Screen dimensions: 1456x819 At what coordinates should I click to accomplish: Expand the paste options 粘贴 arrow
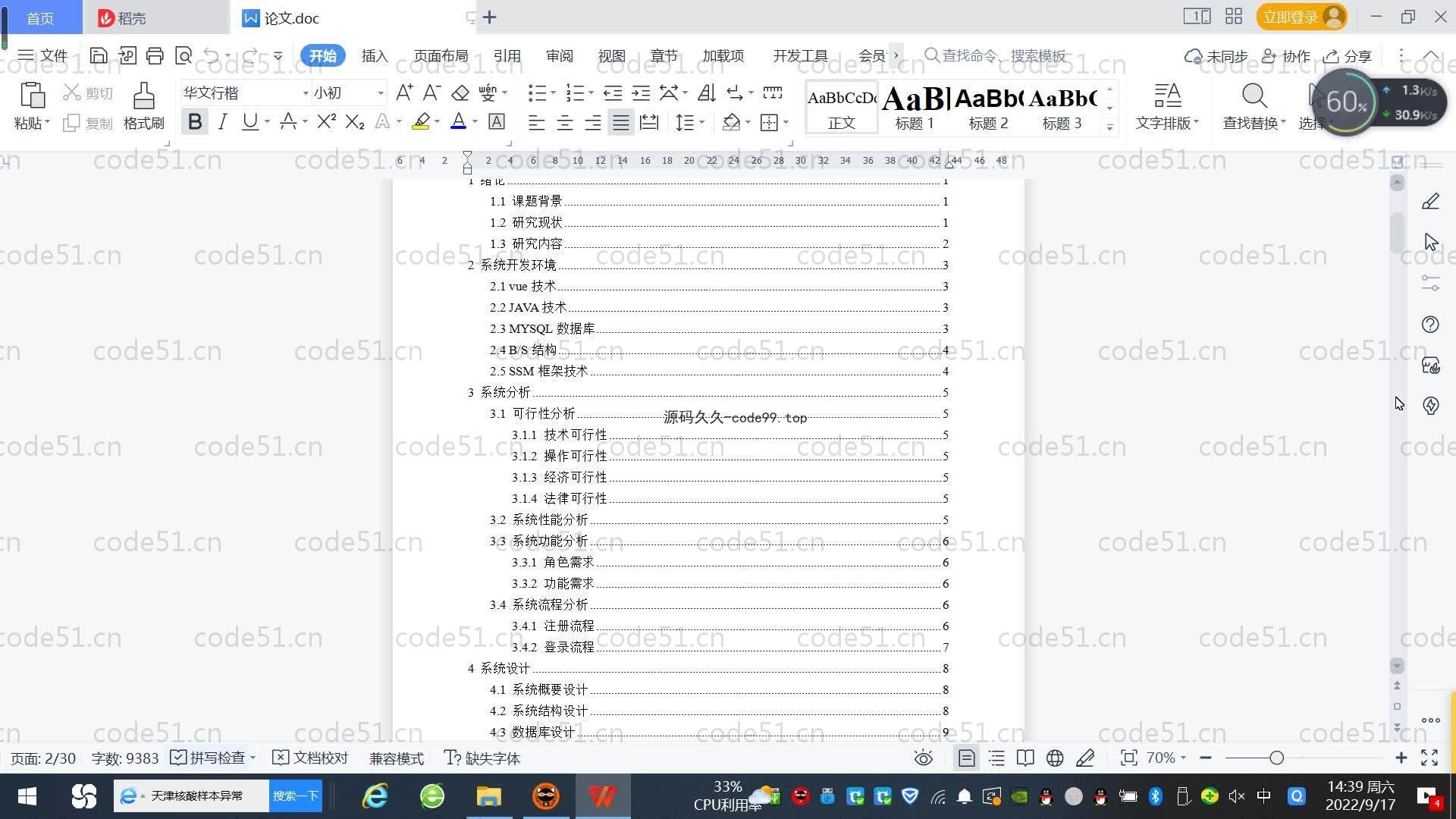coord(47,122)
